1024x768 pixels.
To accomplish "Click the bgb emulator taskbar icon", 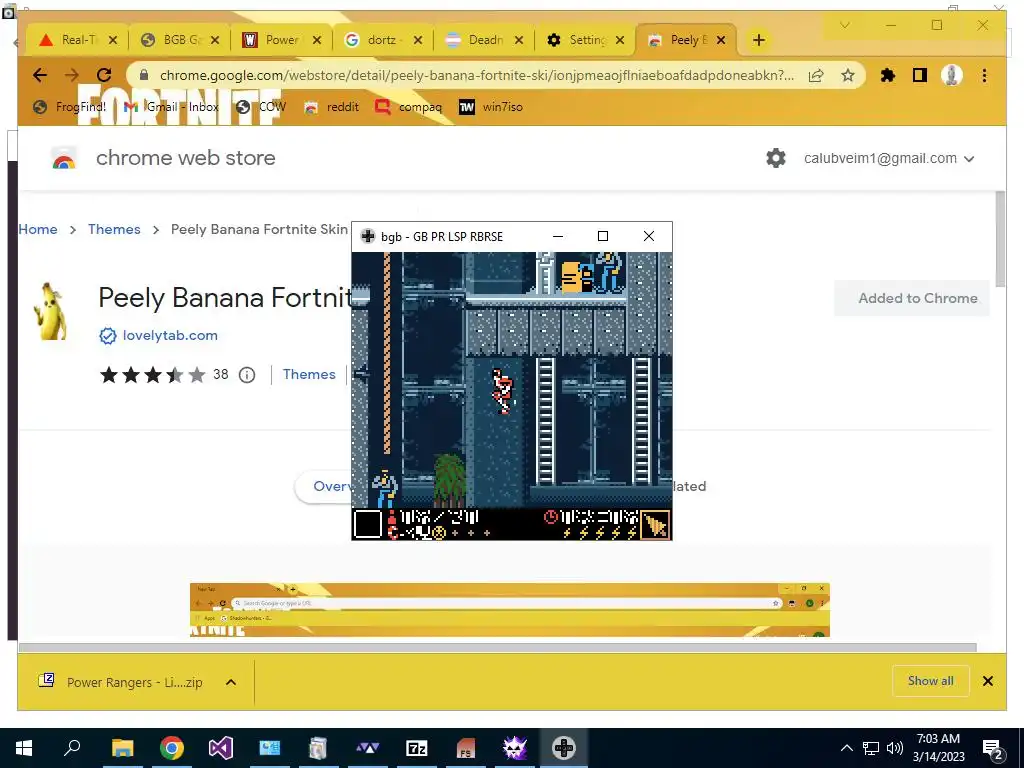I will point(564,748).
